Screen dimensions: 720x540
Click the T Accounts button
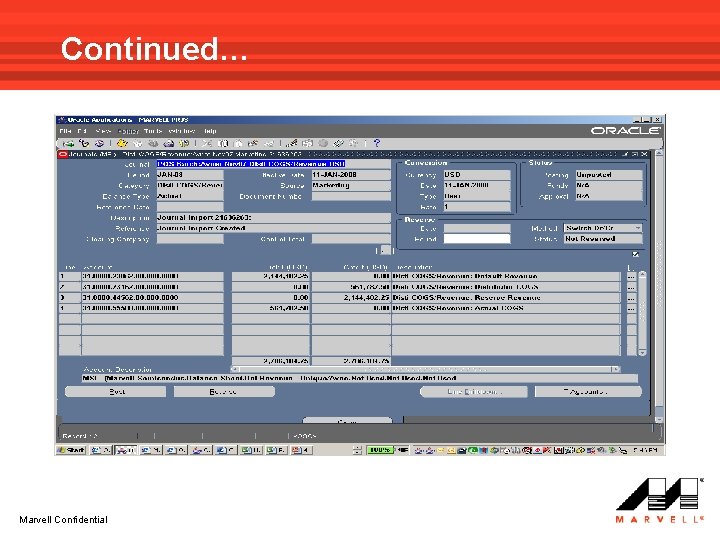click(x=588, y=392)
